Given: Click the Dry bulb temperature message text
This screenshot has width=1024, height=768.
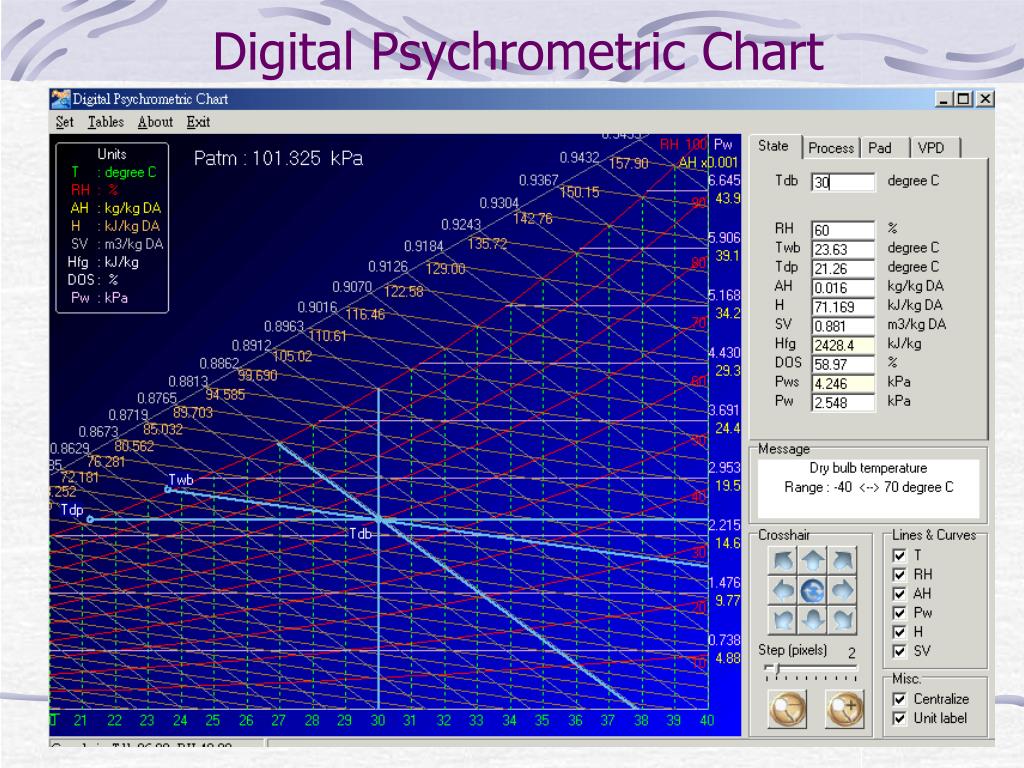Looking at the screenshot, I should click(868, 468).
